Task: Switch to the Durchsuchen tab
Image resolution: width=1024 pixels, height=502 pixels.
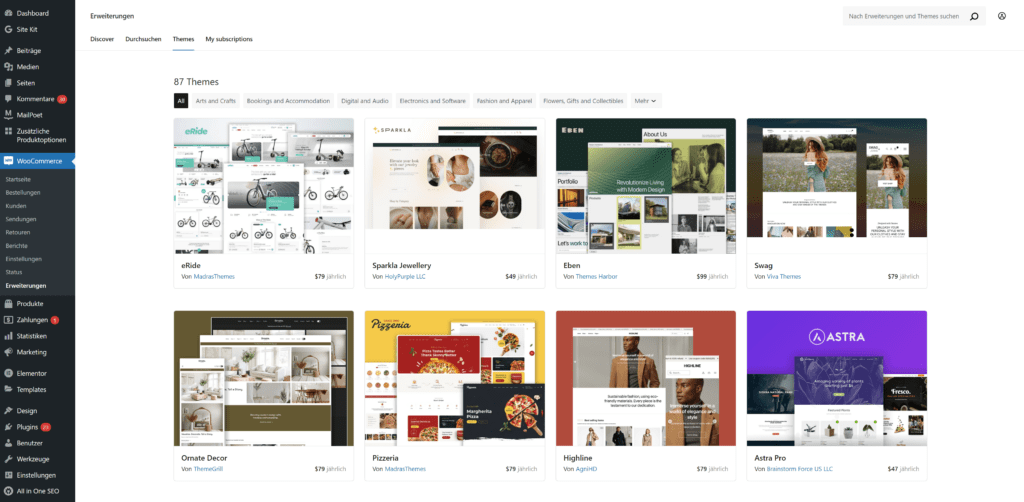Action: pos(144,39)
